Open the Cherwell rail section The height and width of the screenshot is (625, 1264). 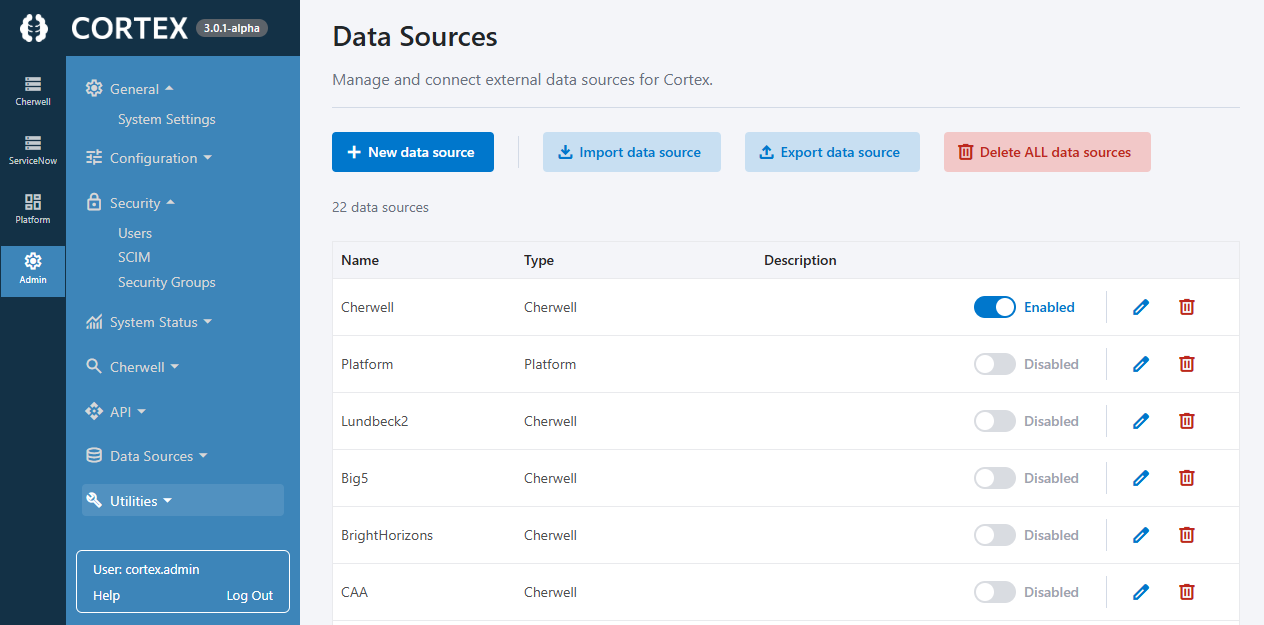tap(33, 91)
